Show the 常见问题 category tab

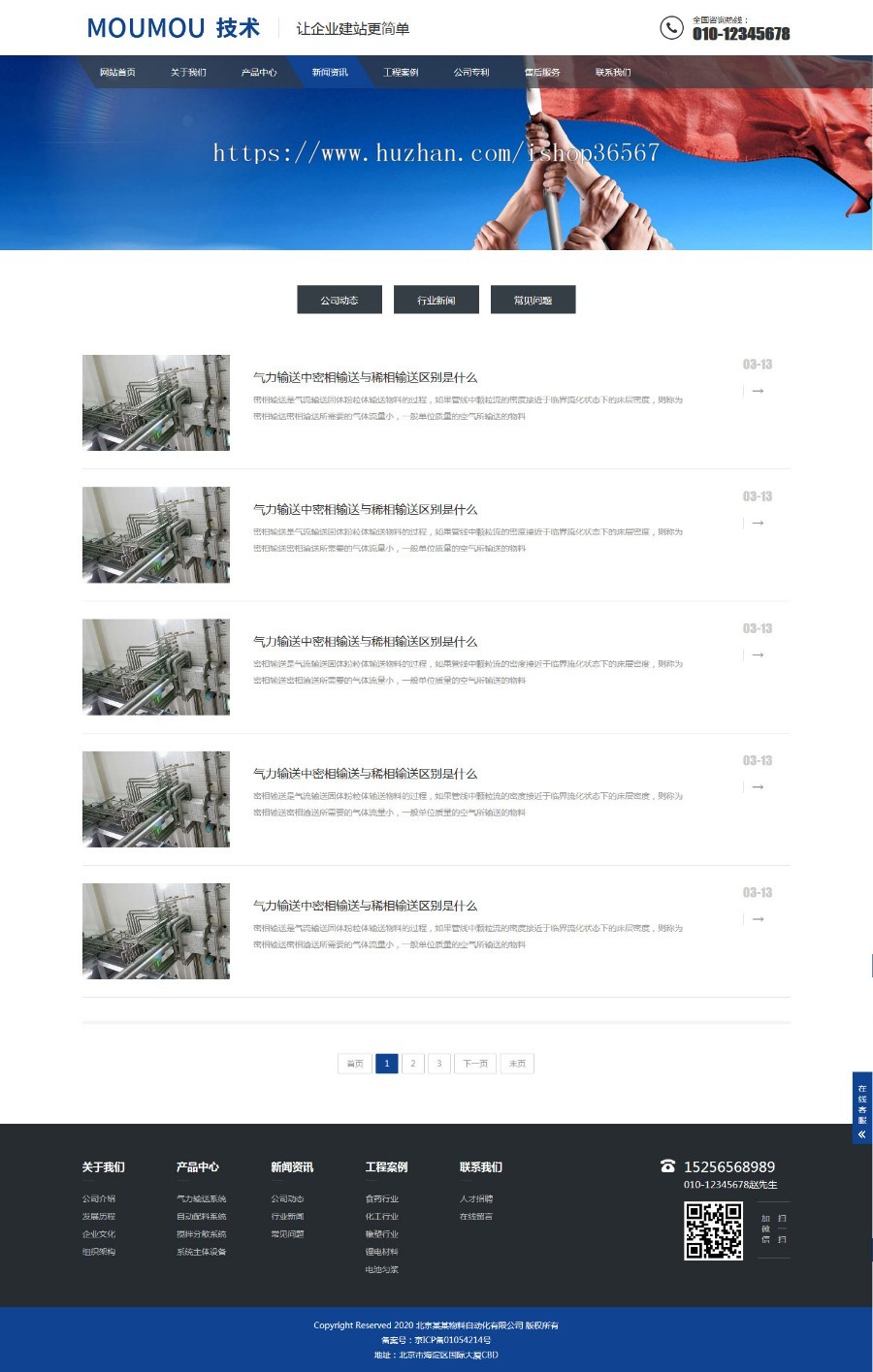(x=533, y=301)
